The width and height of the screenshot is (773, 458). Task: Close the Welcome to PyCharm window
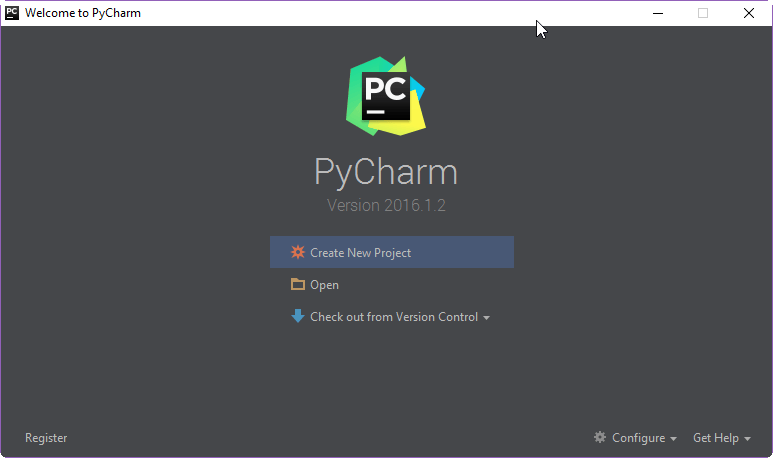749,13
